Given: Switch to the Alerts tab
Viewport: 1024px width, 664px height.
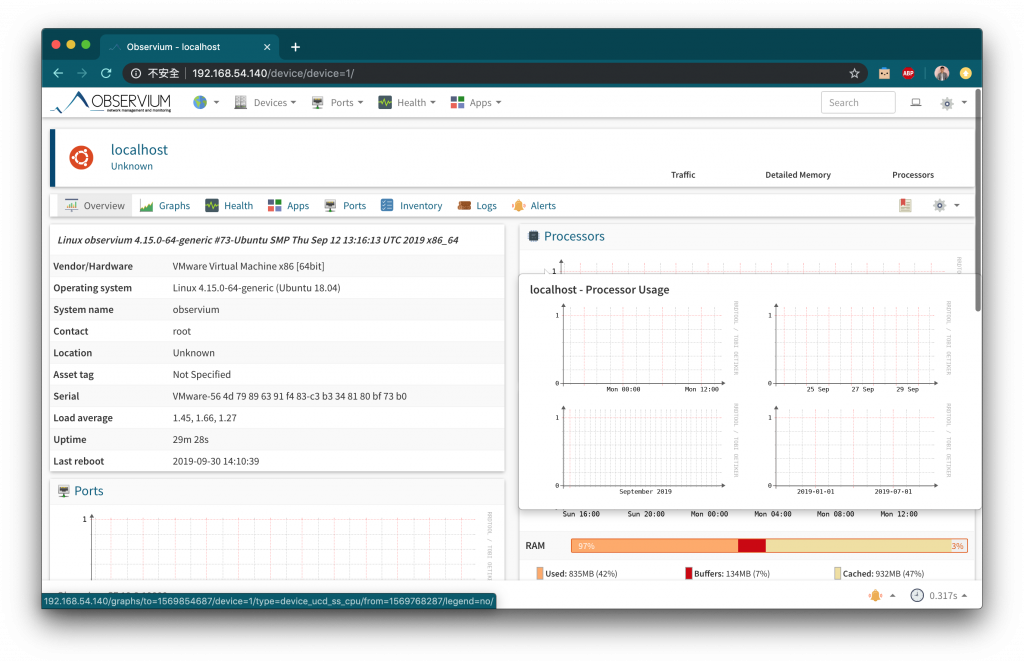Looking at the screenshot, I should [x=534, y=205].
